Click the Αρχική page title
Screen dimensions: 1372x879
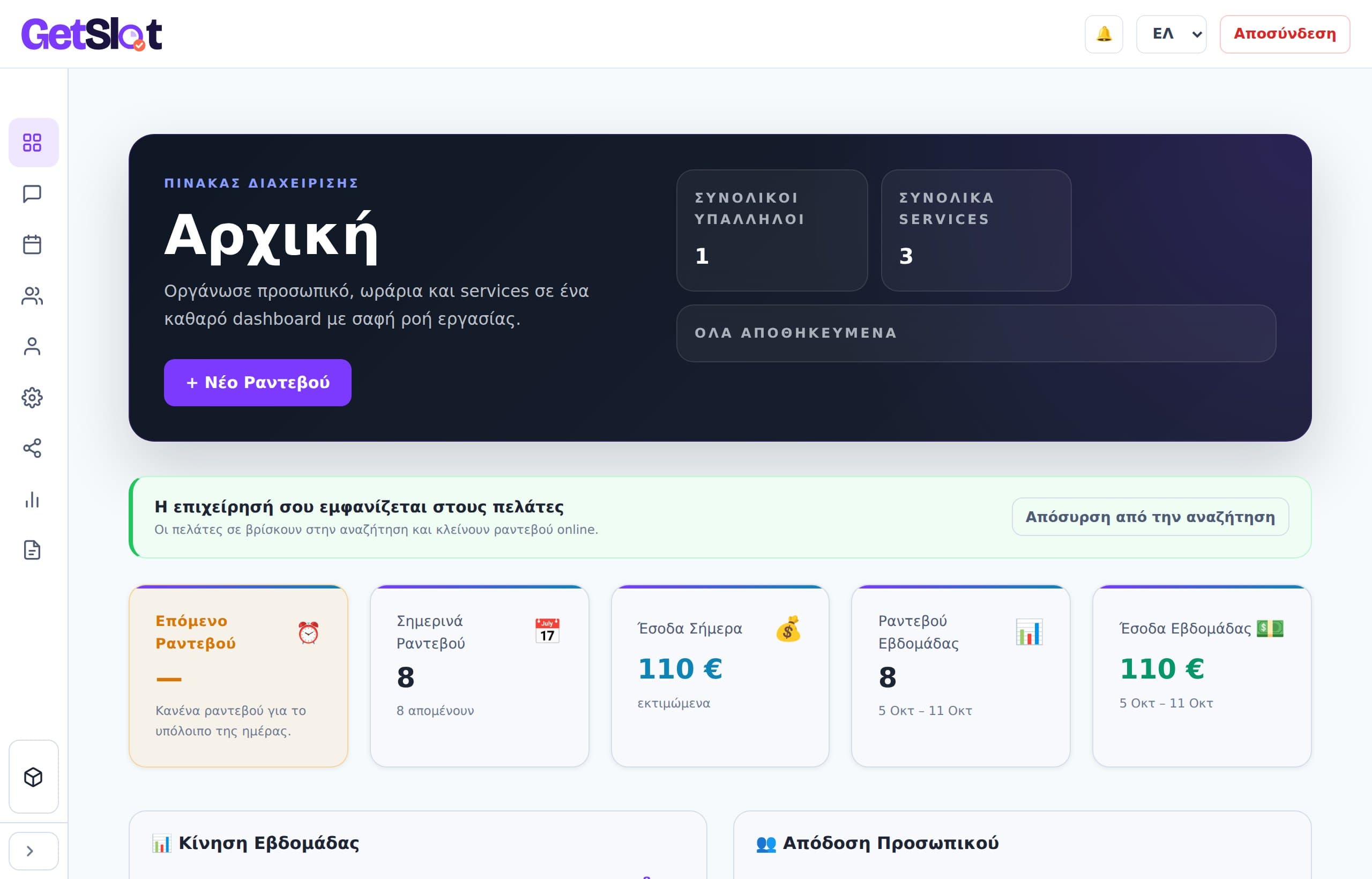pyautogui.click(x=271, y=236)
